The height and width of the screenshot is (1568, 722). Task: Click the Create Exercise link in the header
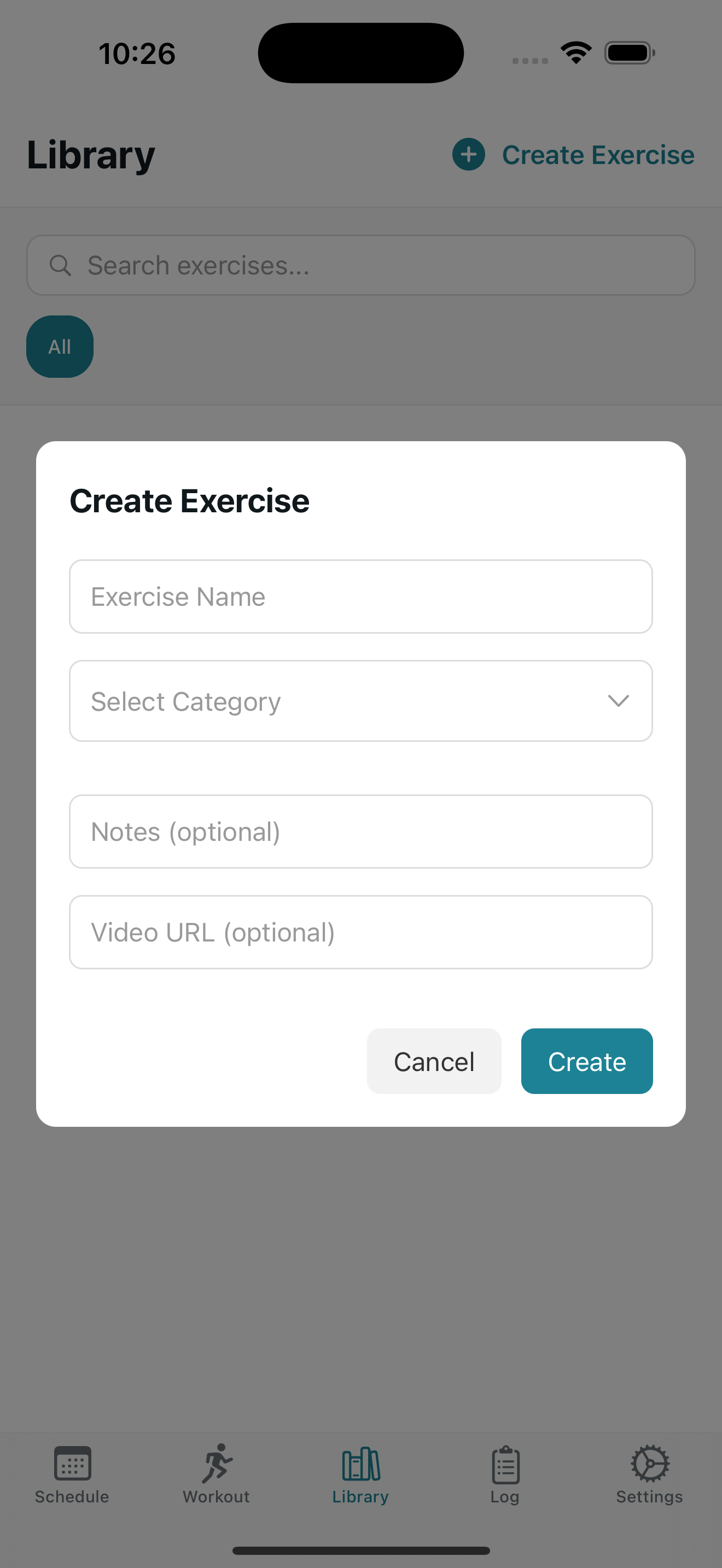pyautogui.click(x=598, y=154)
